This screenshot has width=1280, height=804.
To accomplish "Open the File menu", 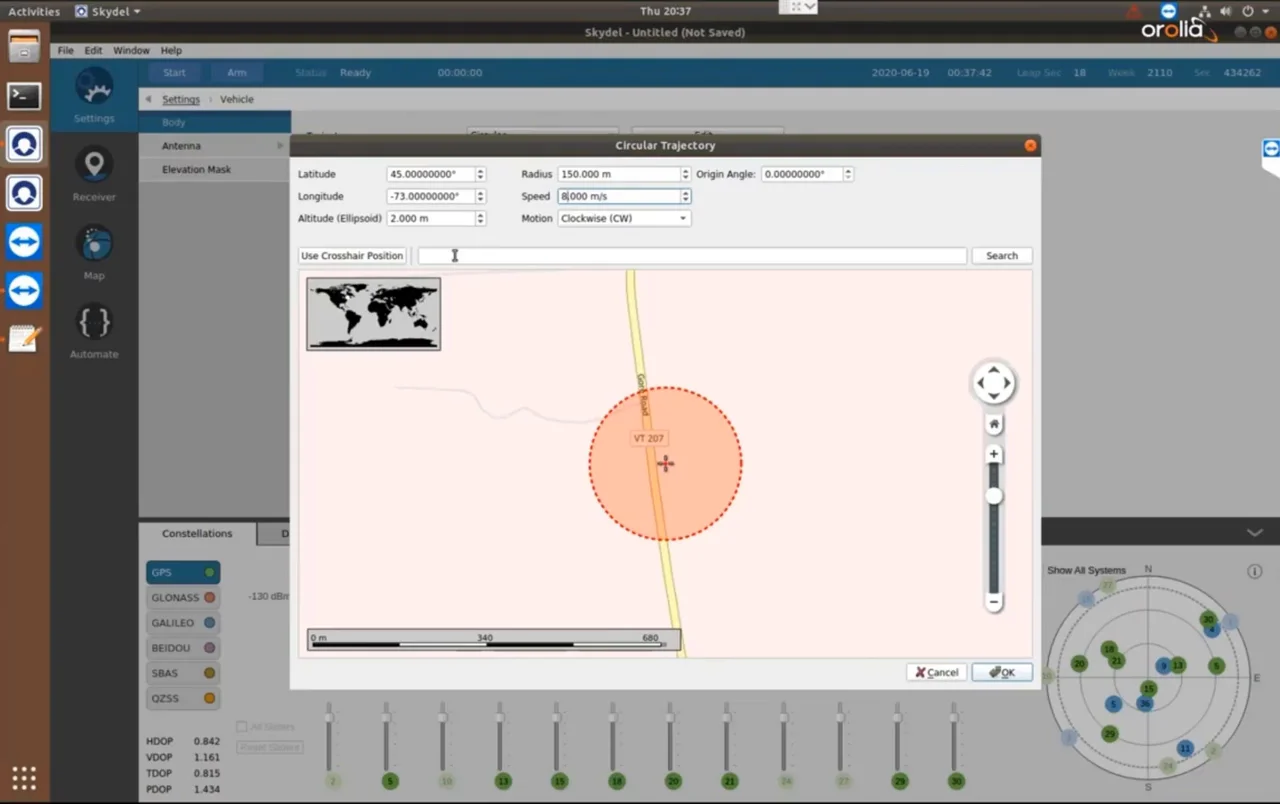I will click(x=65, y=50).
